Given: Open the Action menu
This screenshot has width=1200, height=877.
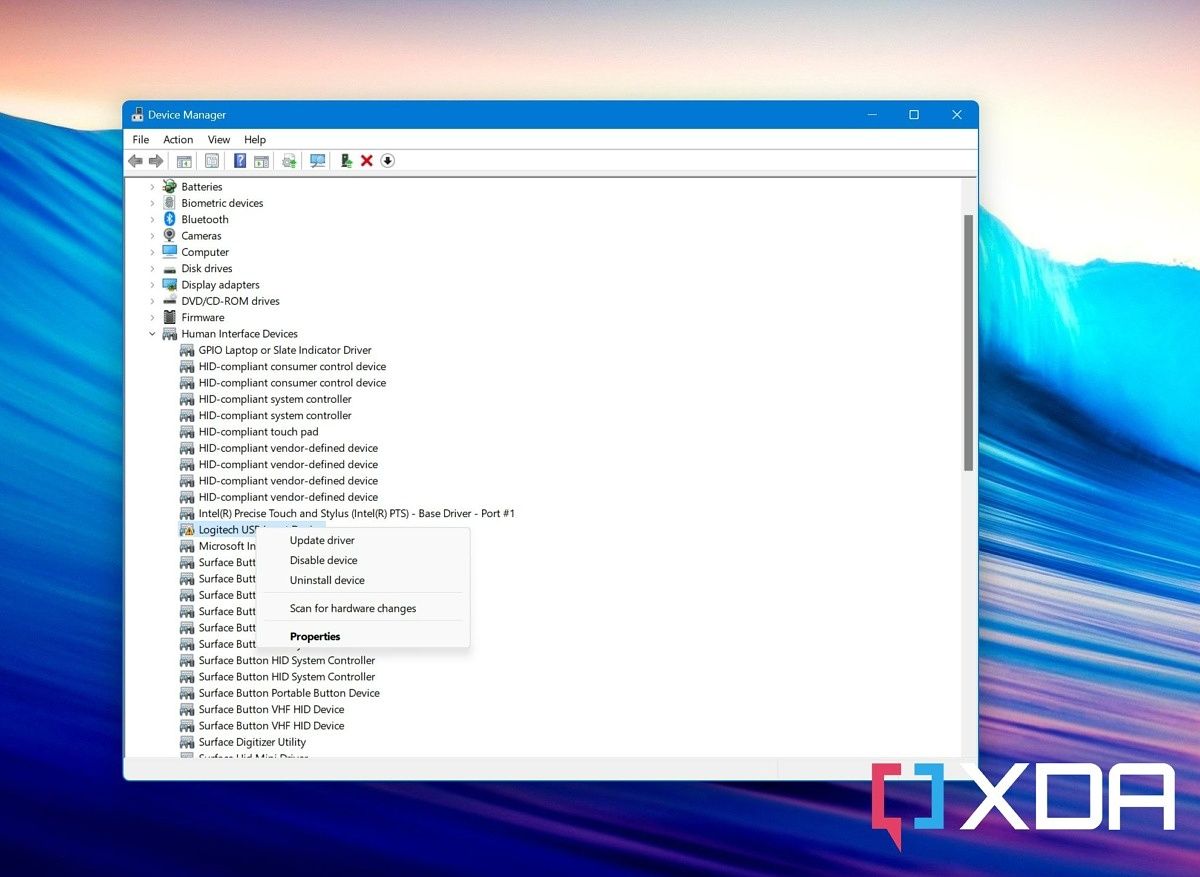Looking at the screenshot, I should (178, 140).
